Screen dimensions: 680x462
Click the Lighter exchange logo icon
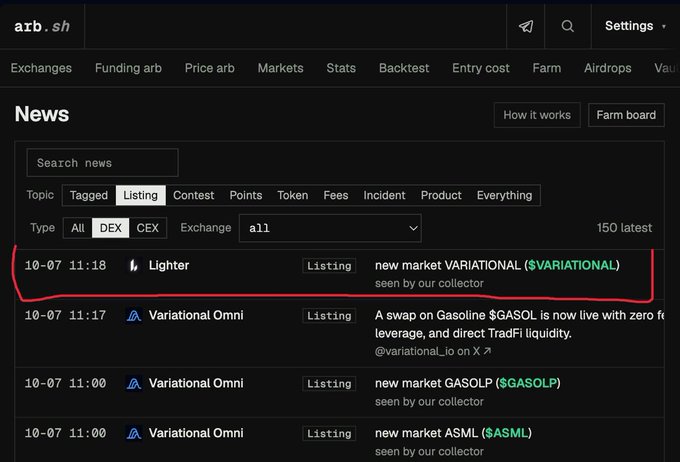tap(134, 265)
